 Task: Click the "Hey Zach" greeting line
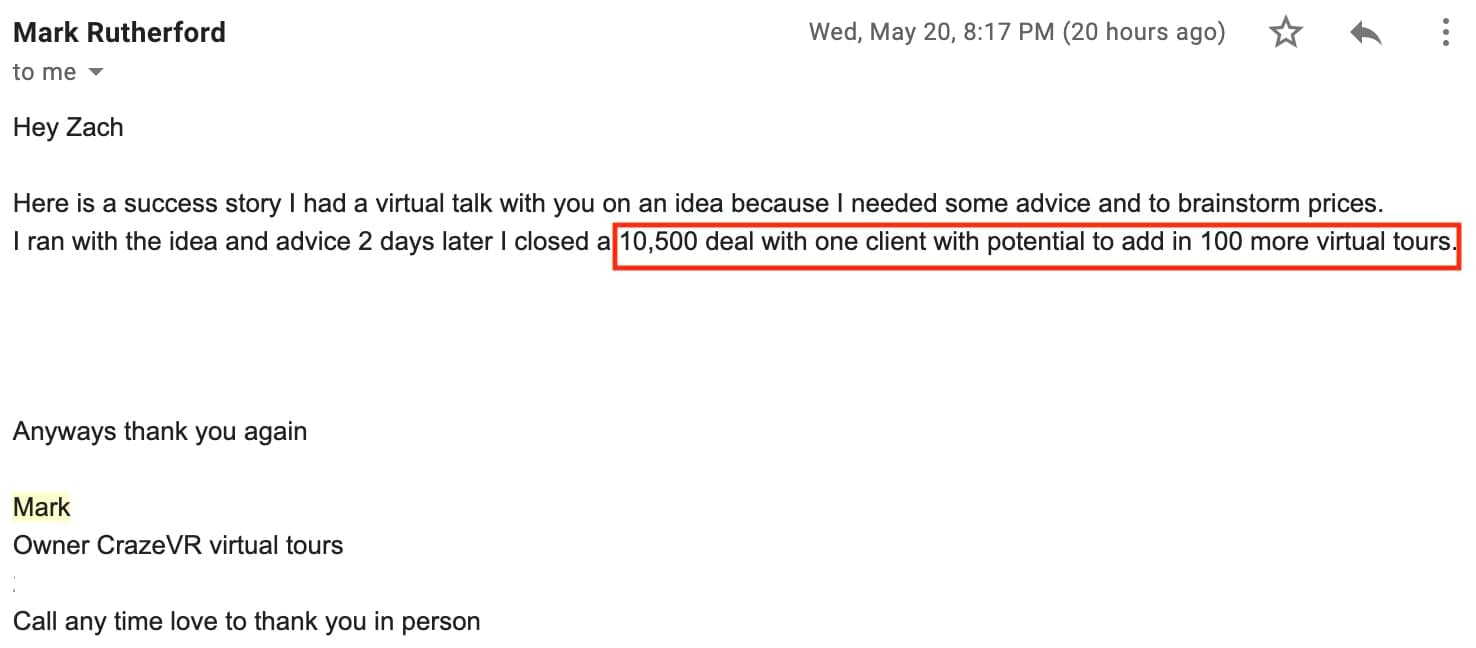click(68, 127)
